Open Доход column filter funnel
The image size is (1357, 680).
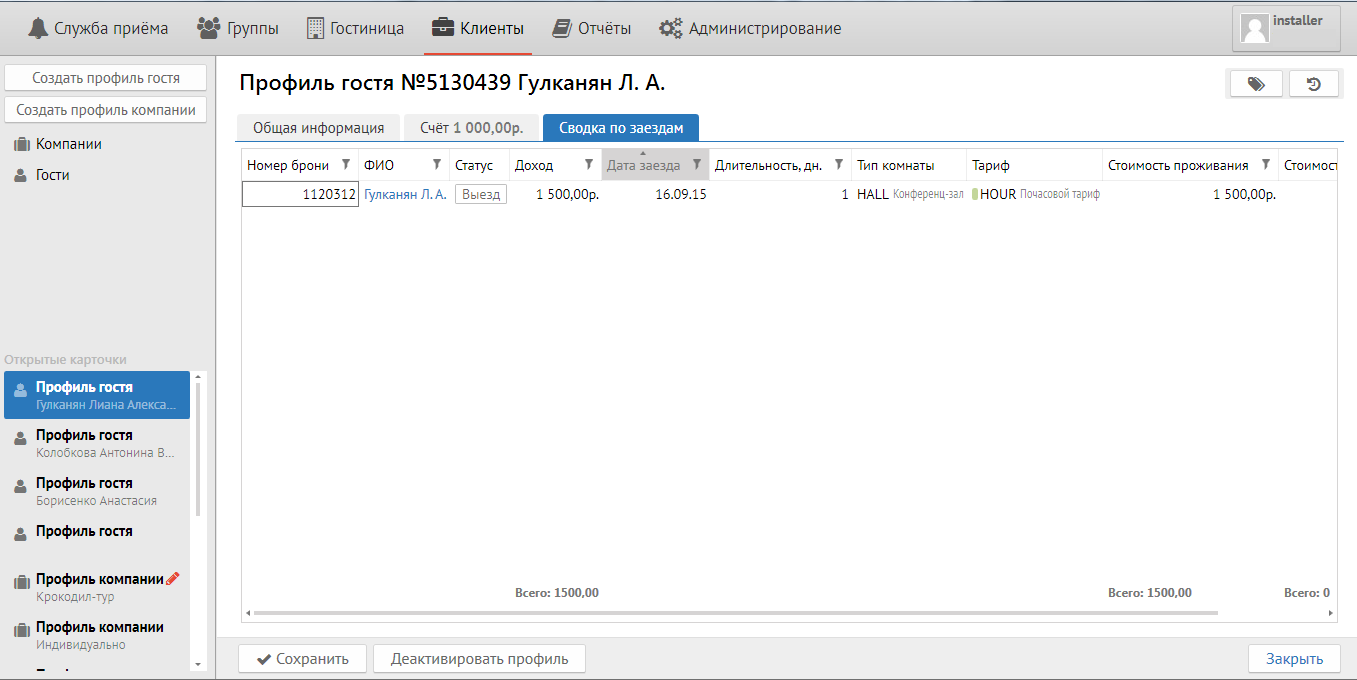tap(589, 165)
